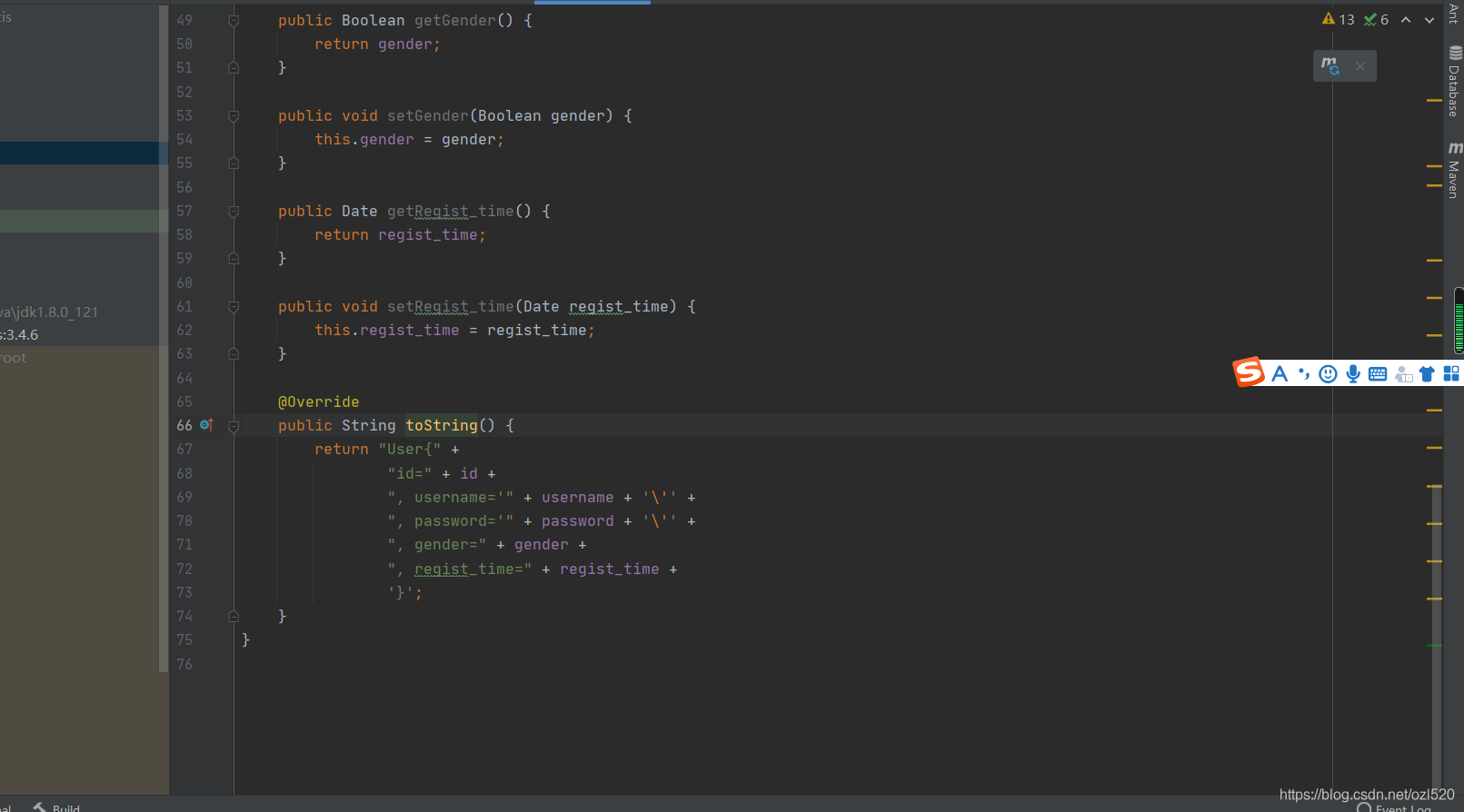Click the memory indicator green bar
The height and width of the screenshot is (812, 1464).
click(1459, 320)
